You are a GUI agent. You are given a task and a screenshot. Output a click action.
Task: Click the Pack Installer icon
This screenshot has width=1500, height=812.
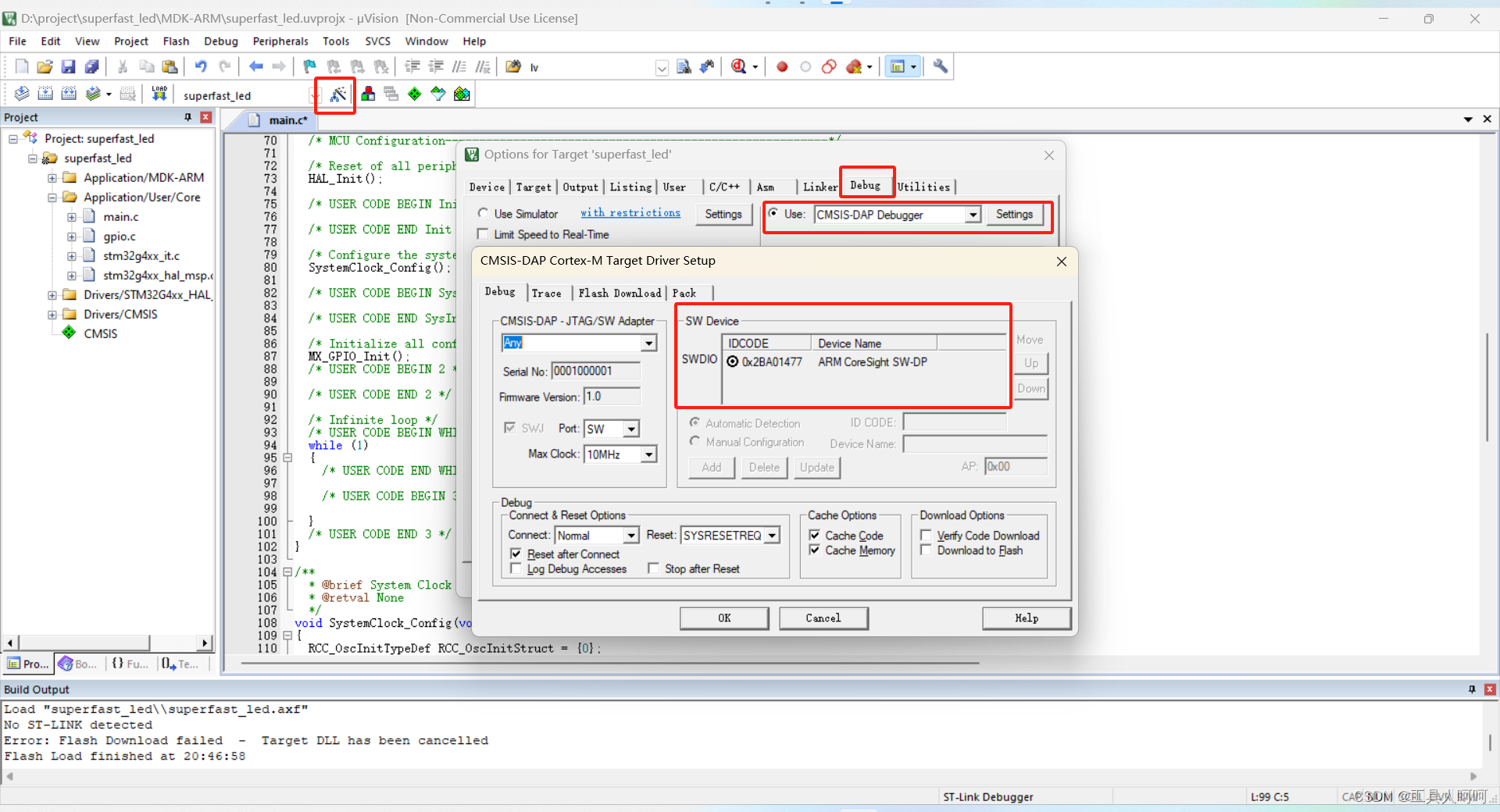coord(462,94)
